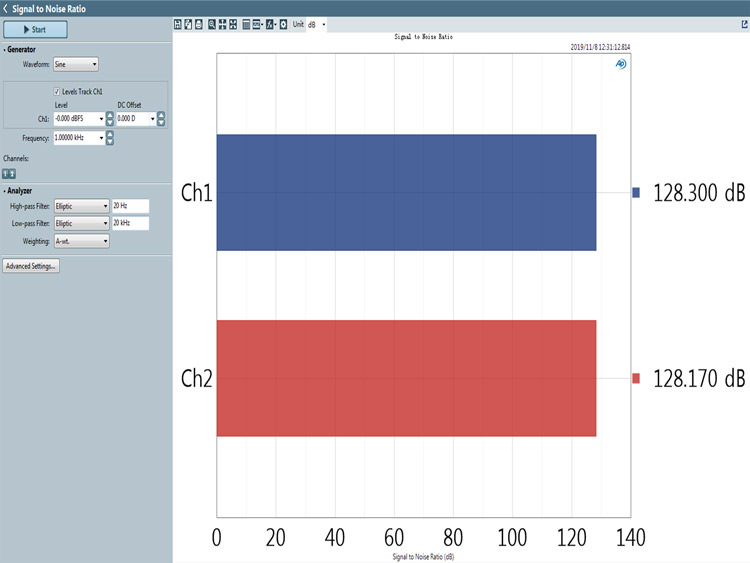Click the save graph icon in toolbar
This screenshot has height=563, width=750.
tap(177, 24)
